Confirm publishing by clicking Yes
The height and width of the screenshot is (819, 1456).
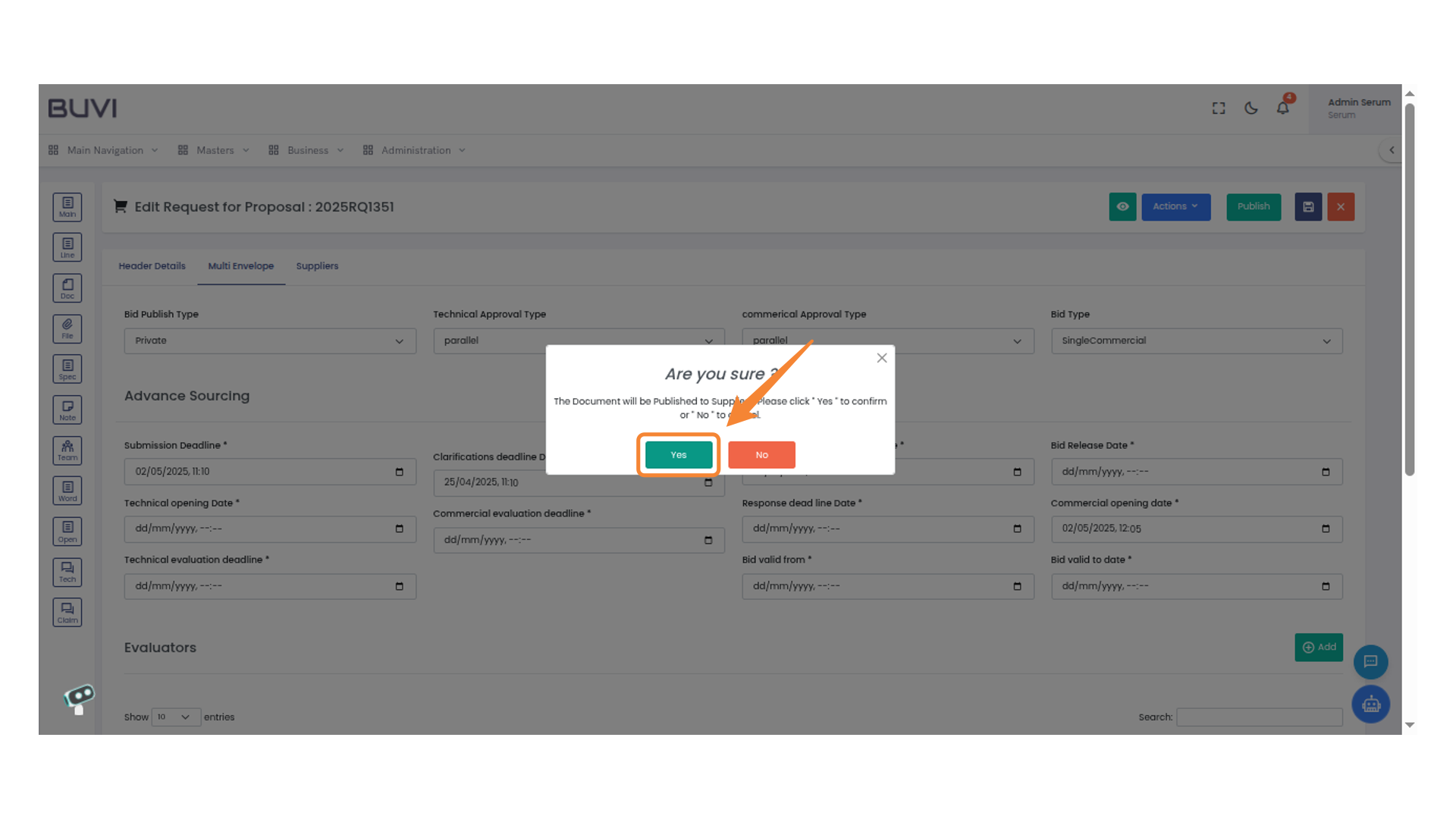pyautogui.click(x=679, y=455)
